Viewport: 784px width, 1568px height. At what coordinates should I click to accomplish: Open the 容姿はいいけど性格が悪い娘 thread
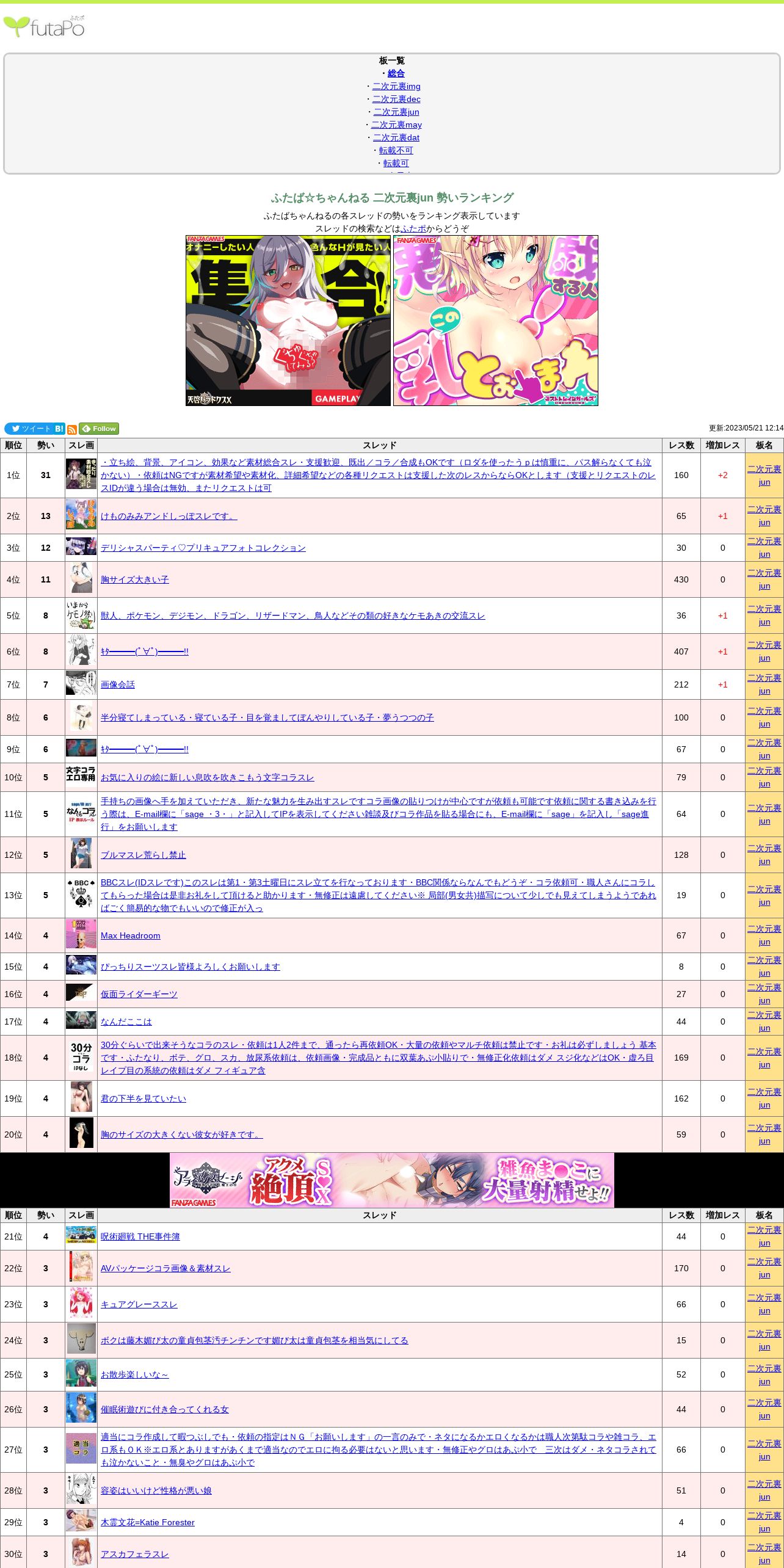click(x=156, y=1490)
